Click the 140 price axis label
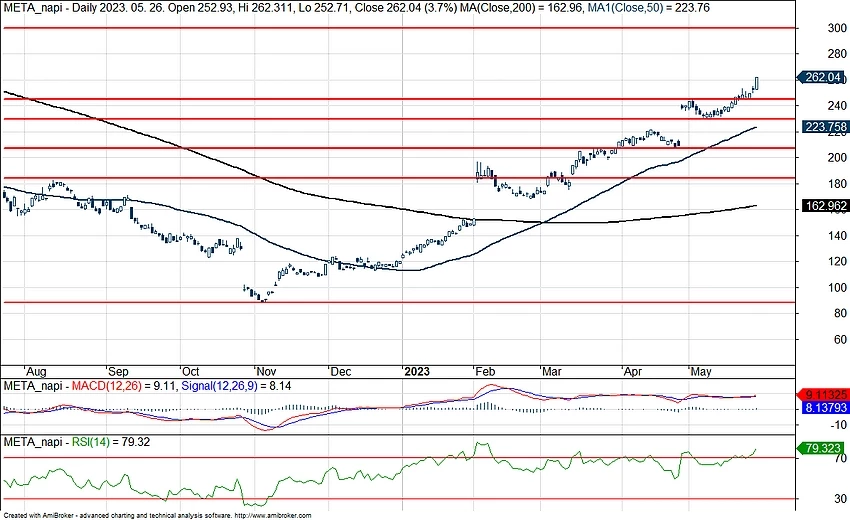Image resolution: width=850 pixels, height=520 pixels. 837,236
